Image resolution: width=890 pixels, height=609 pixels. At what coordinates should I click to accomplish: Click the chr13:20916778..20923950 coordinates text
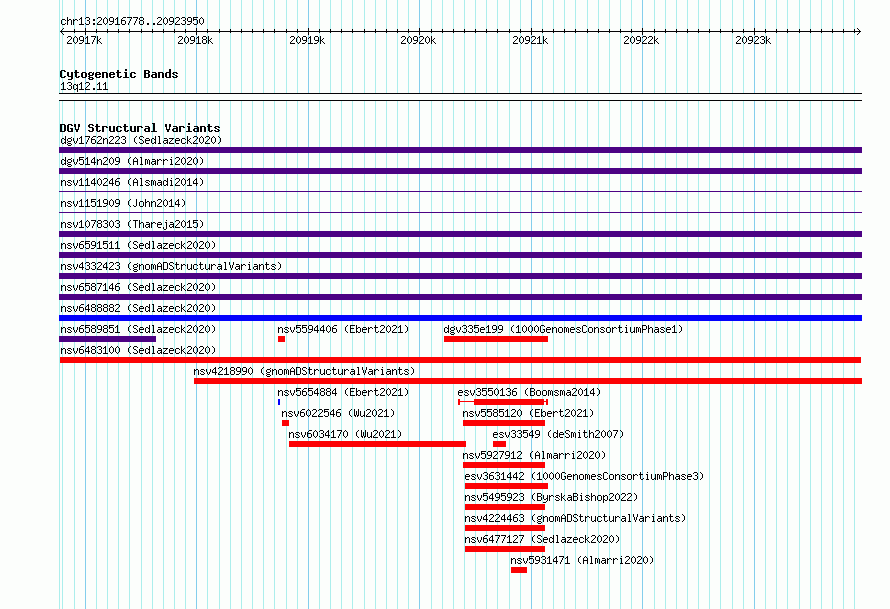click(x=132, y=21)
